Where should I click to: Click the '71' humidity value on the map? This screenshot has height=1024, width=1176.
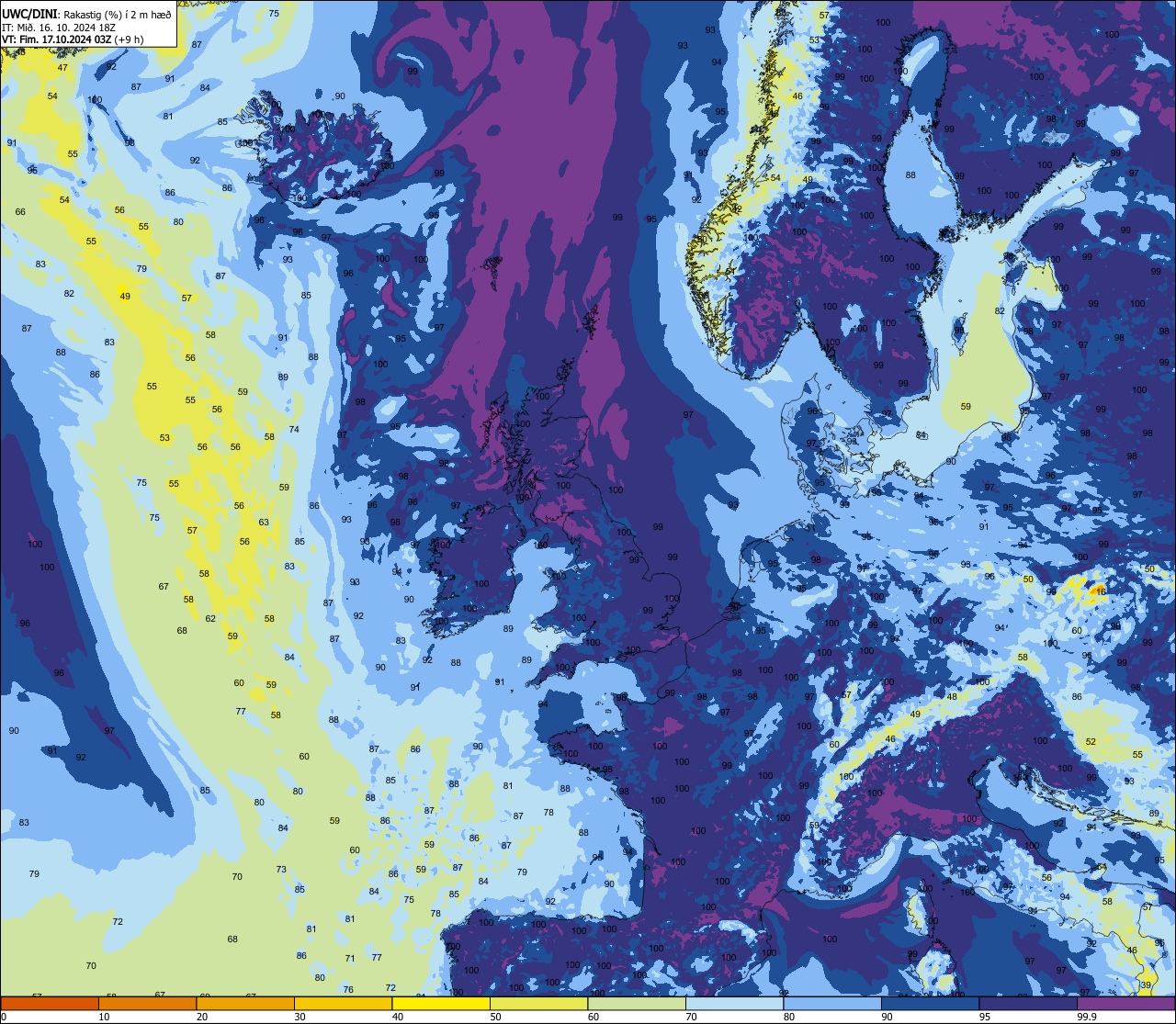point(350,958)
